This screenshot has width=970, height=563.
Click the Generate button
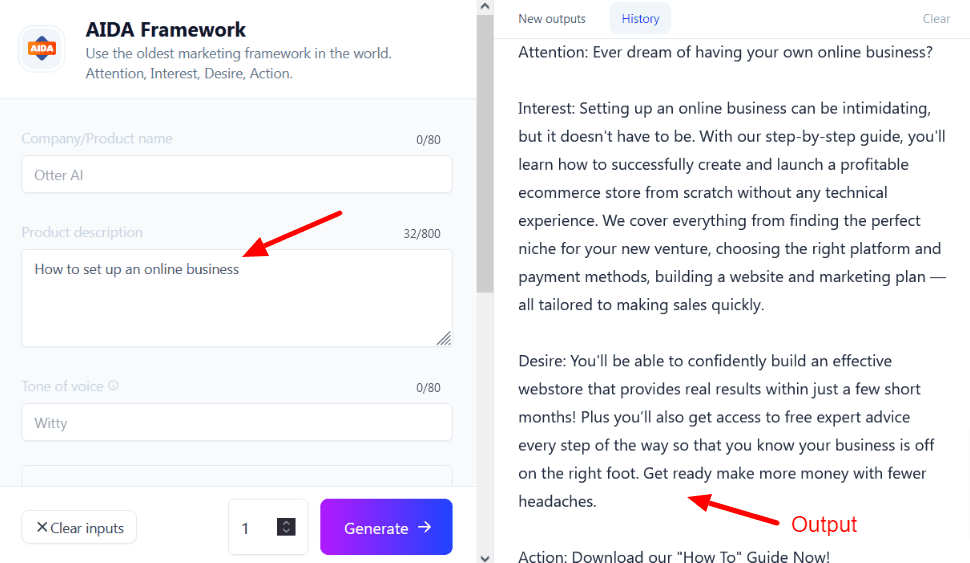coord(386,527)
